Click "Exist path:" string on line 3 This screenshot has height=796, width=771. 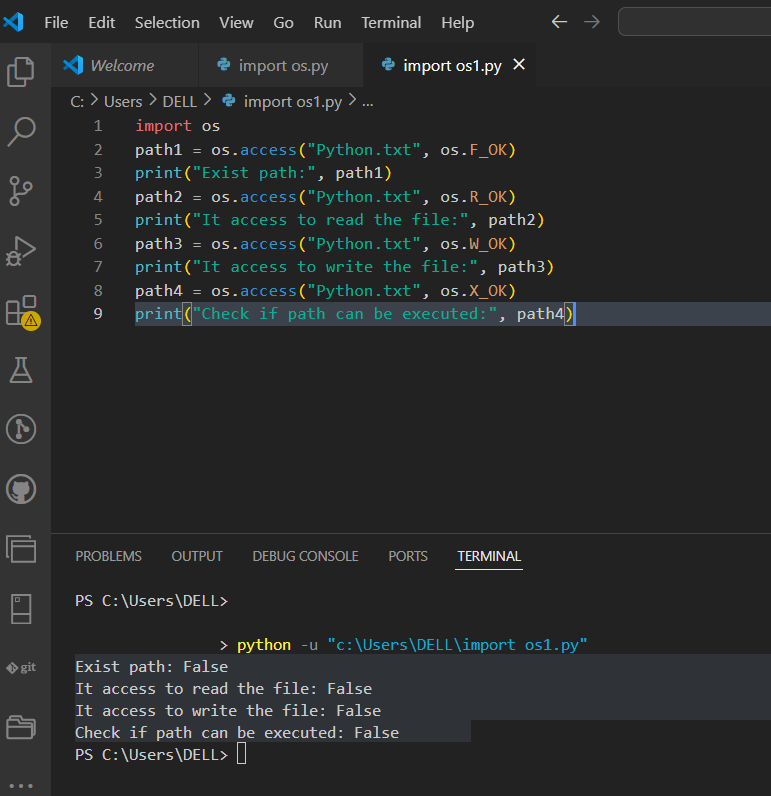click(x=254, y=173)
